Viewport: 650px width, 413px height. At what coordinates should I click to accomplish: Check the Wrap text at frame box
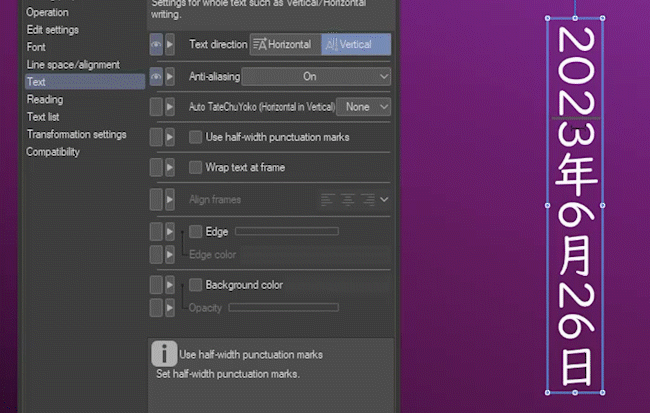click(196, 168)
